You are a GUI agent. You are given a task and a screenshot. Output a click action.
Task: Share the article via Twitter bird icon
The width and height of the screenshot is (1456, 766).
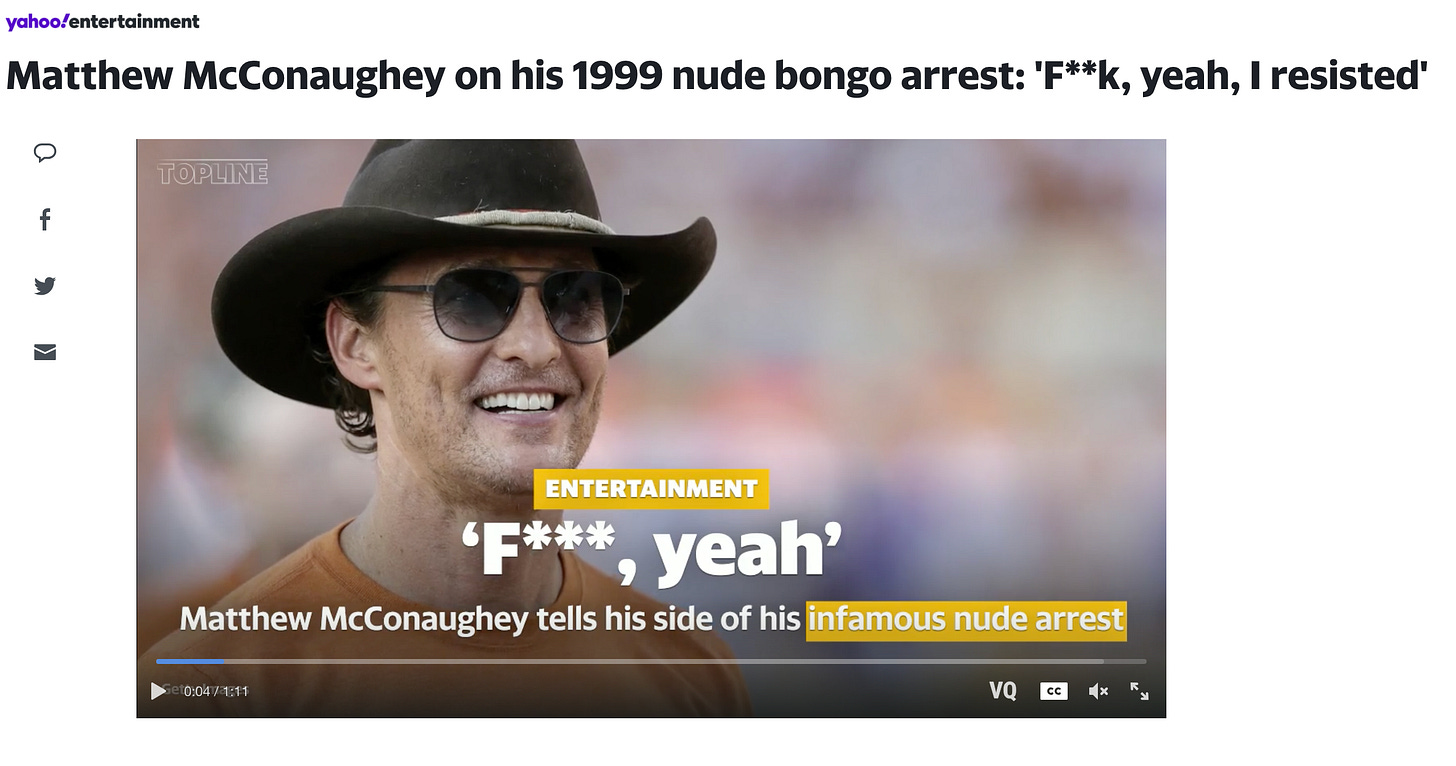(45, 286)
